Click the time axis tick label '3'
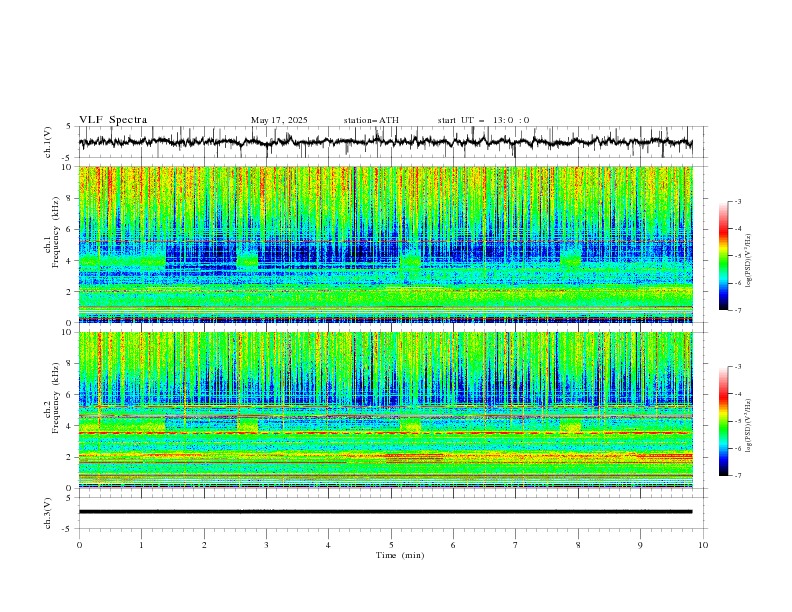This screenshot has width=792, height=612. [x=266, y=545]
